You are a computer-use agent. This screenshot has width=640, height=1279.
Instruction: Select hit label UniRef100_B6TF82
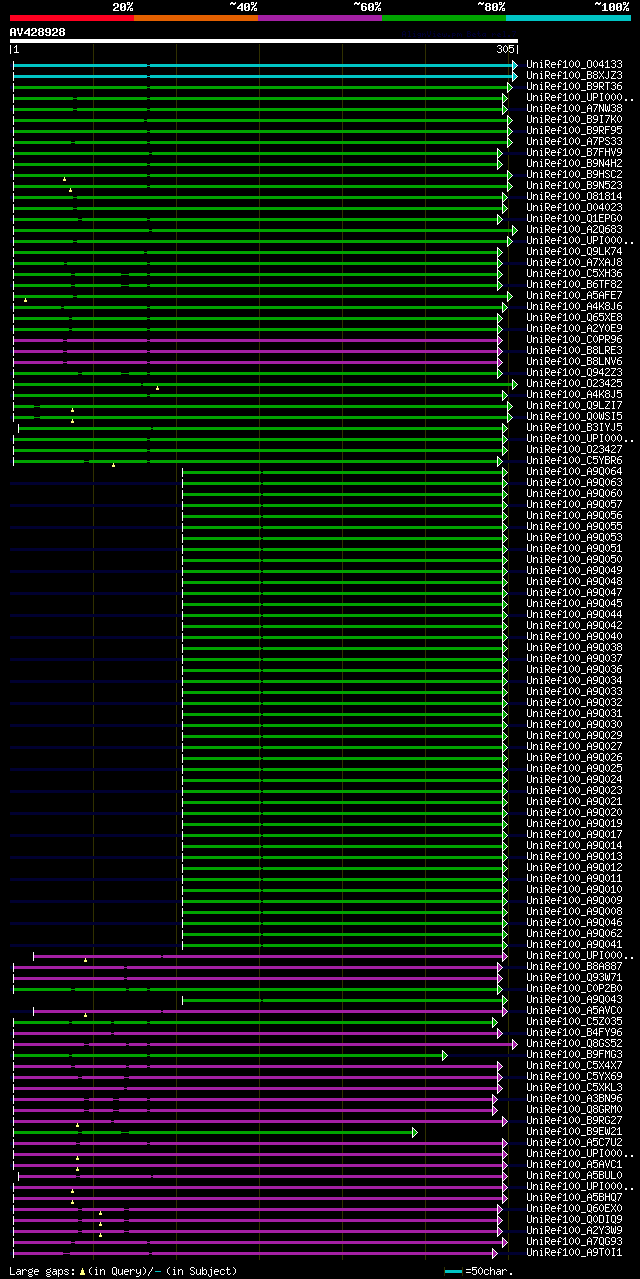pos(574,284)
